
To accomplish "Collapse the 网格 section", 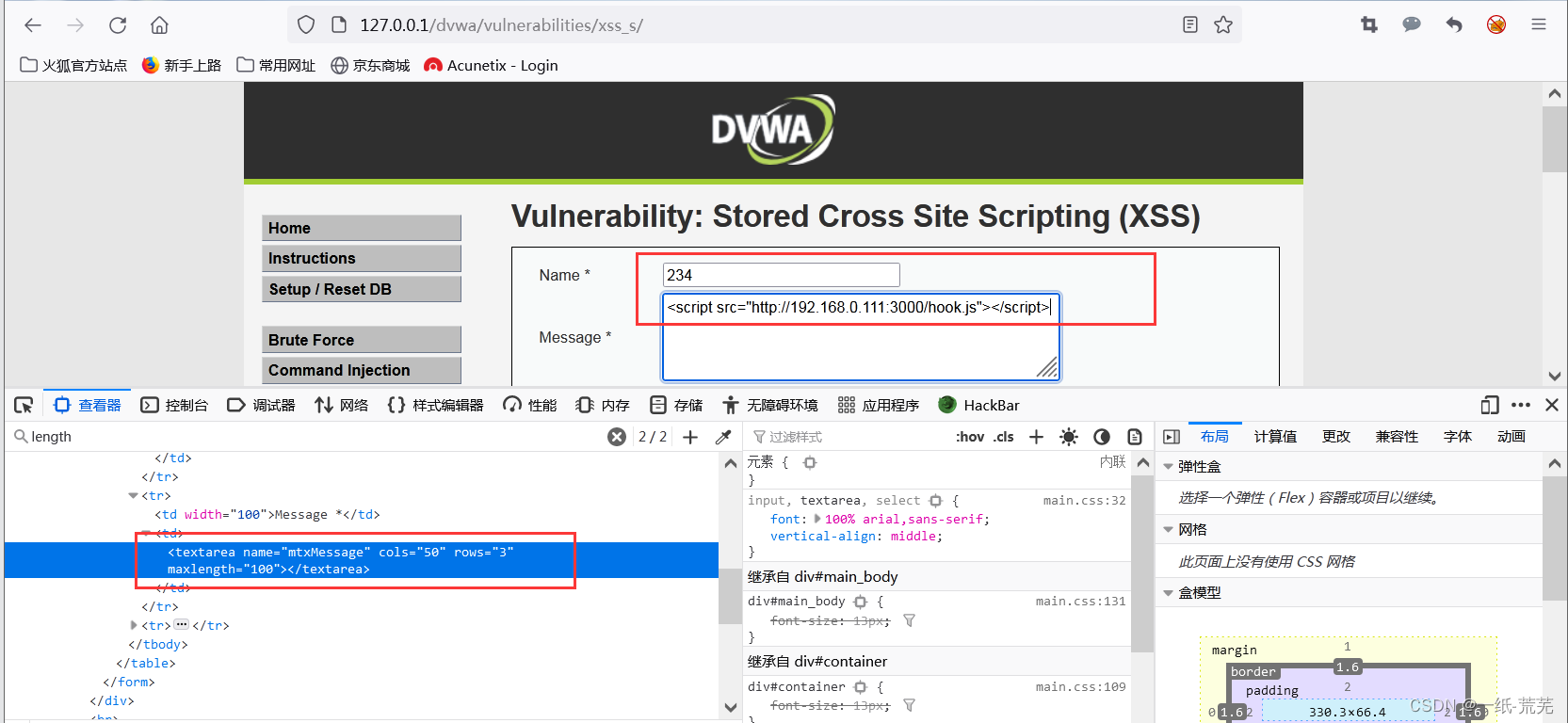I will click(x=1168, y=530).
